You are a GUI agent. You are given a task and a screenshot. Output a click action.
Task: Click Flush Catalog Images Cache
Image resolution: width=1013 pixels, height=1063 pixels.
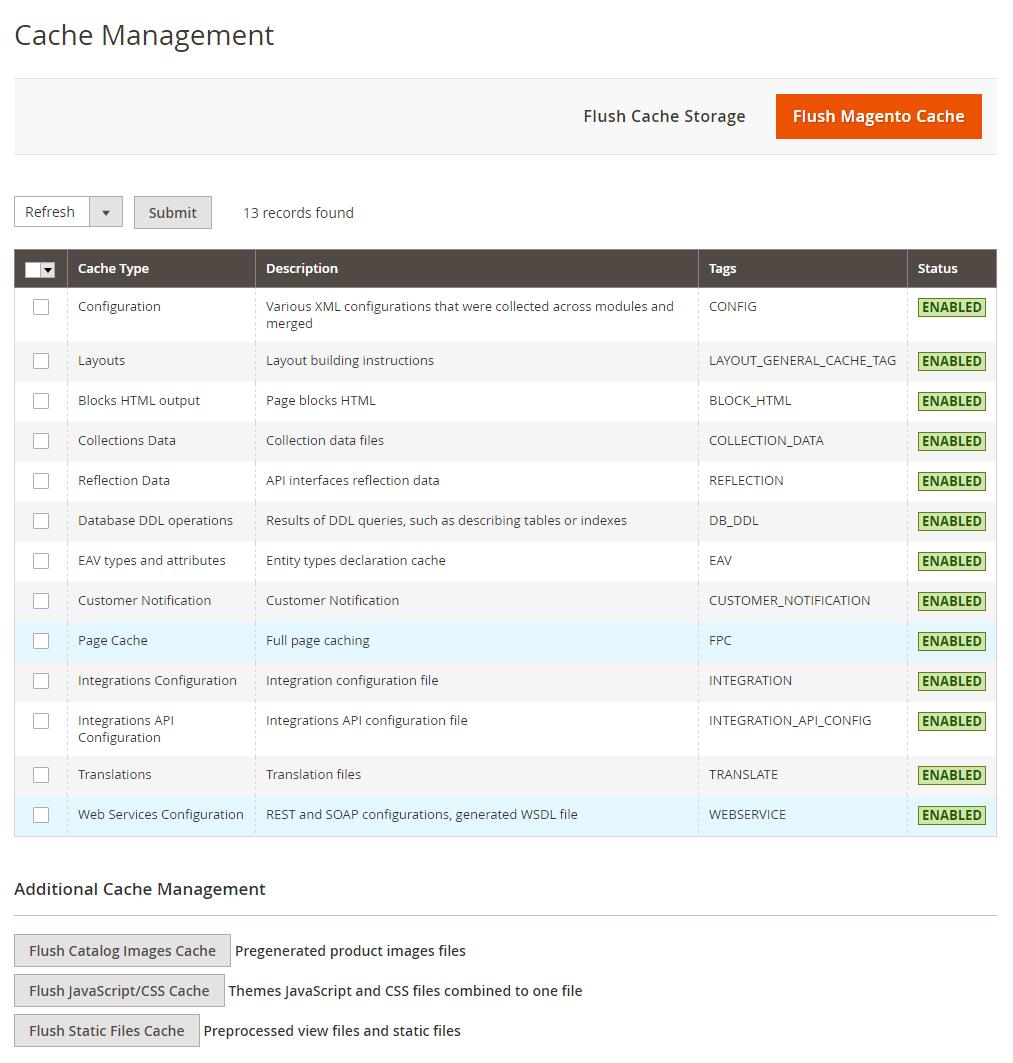coord(122,950)
